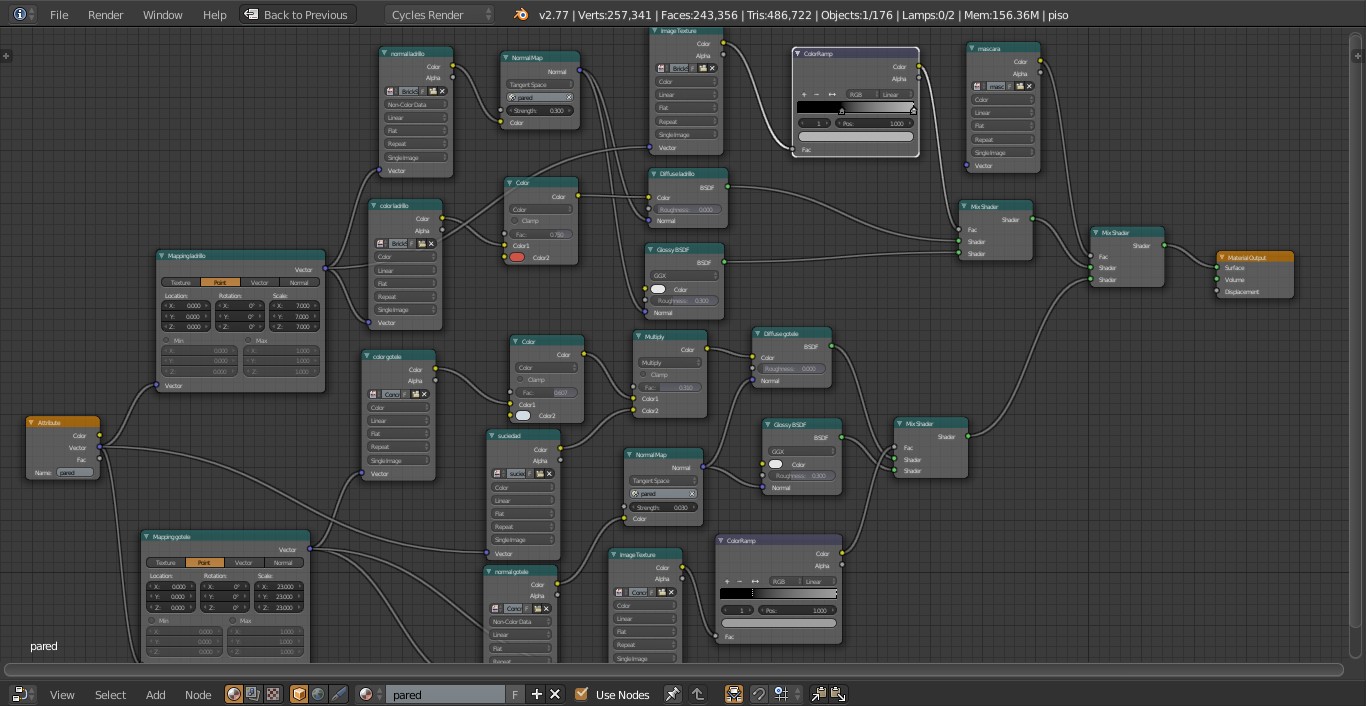Open the File menu
Screen dimensions: 1366x706
click(59, 15)
